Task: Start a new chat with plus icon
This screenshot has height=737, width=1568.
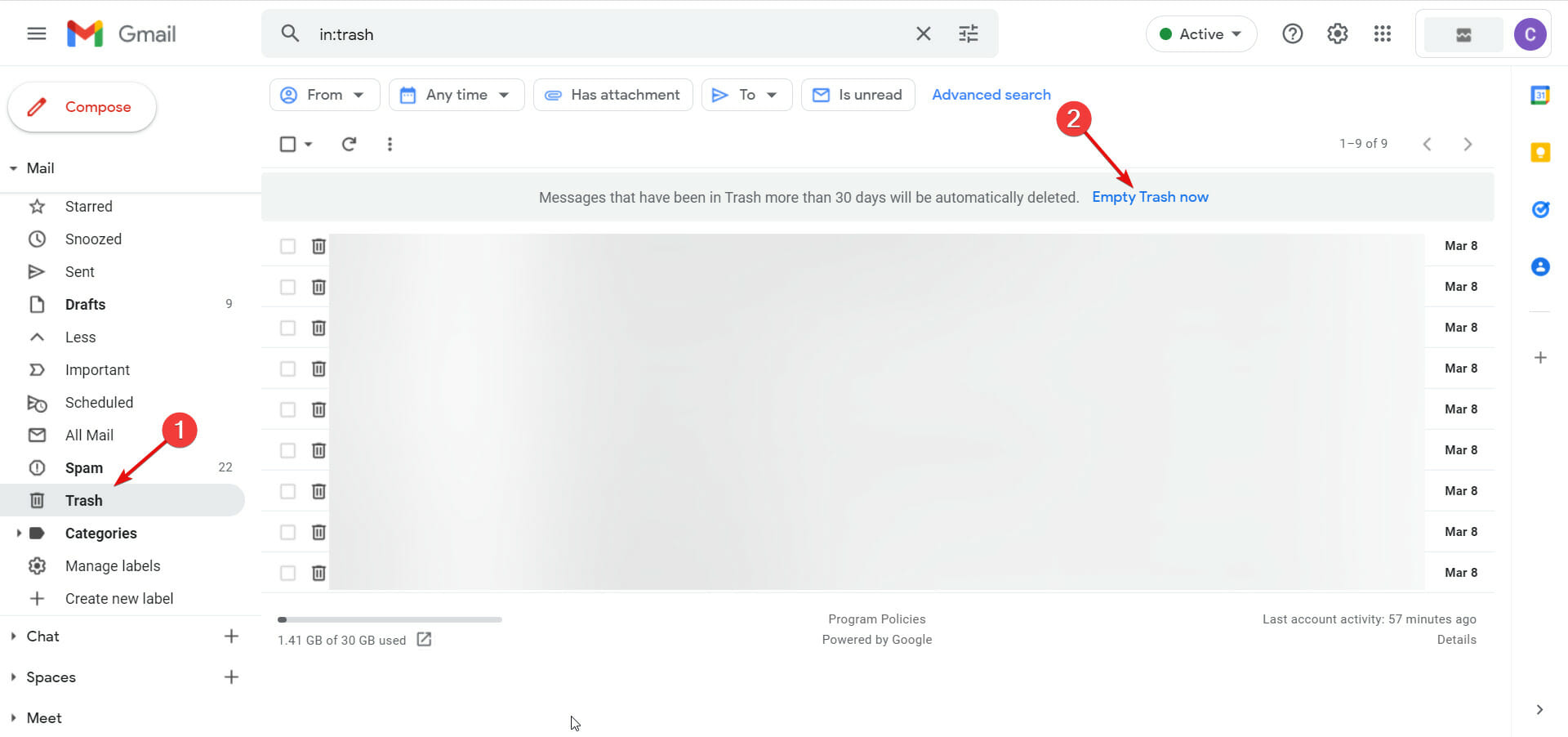Action: pos(231,636)
